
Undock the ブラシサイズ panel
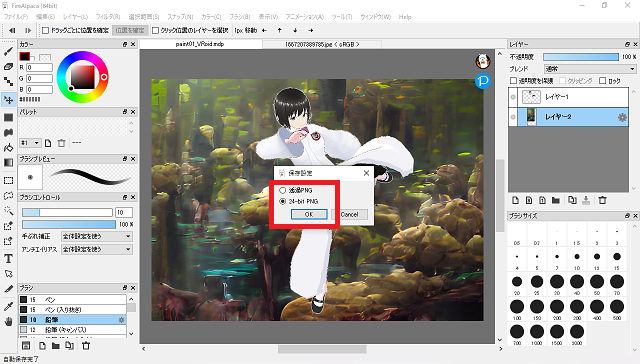click(x=627, y=215)
